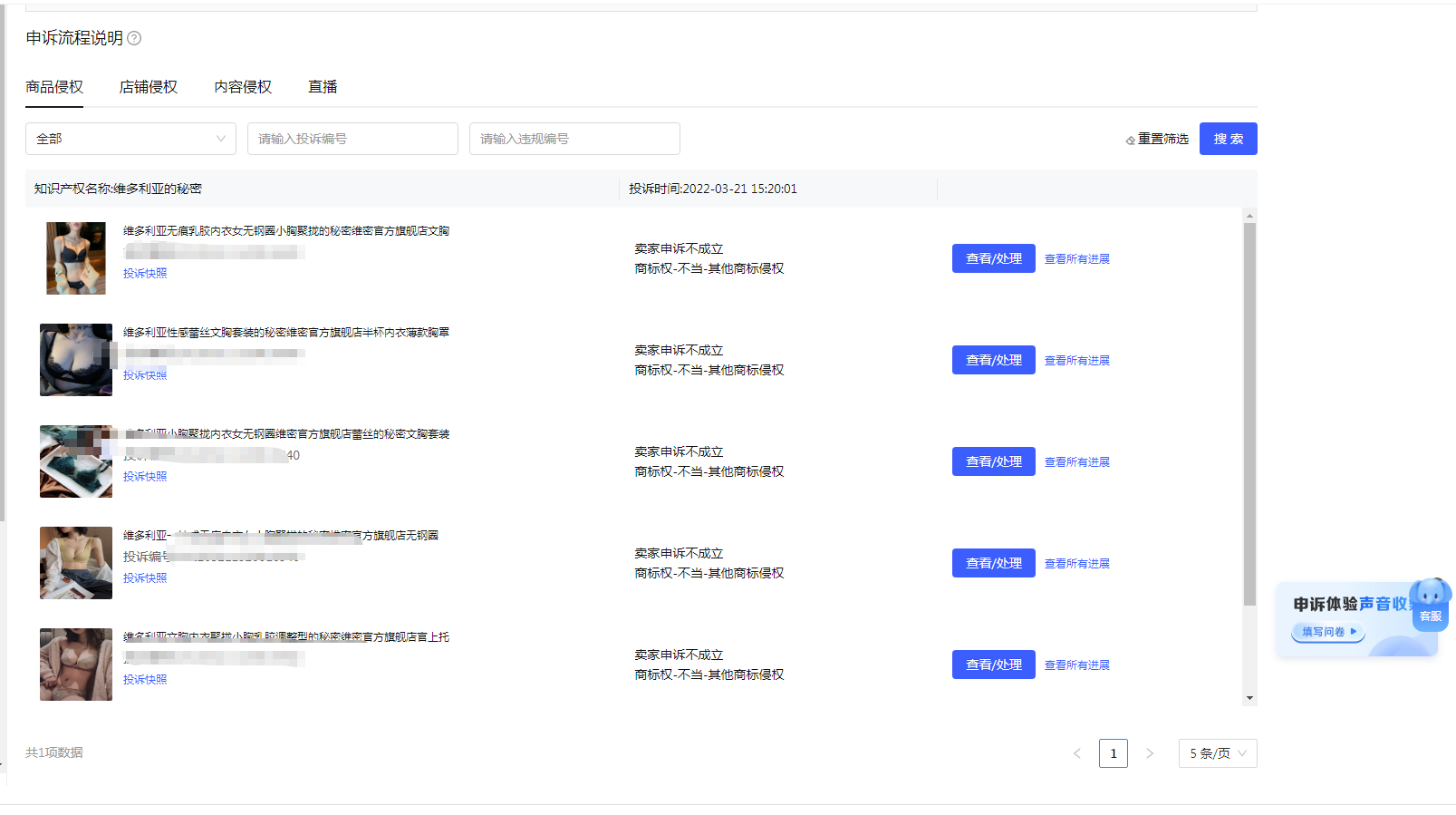
Task: Open the 申诉体验声音收集 survey banner
Action: 1356,619
